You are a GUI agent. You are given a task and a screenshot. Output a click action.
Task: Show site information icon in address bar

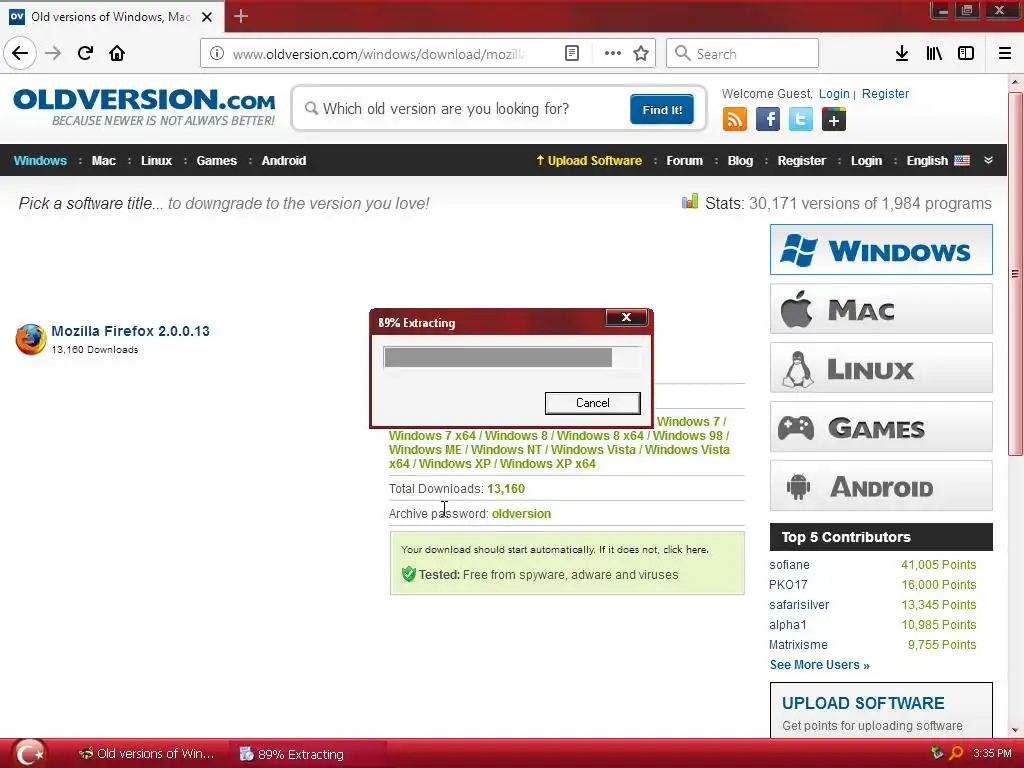(x=217, y=54)
